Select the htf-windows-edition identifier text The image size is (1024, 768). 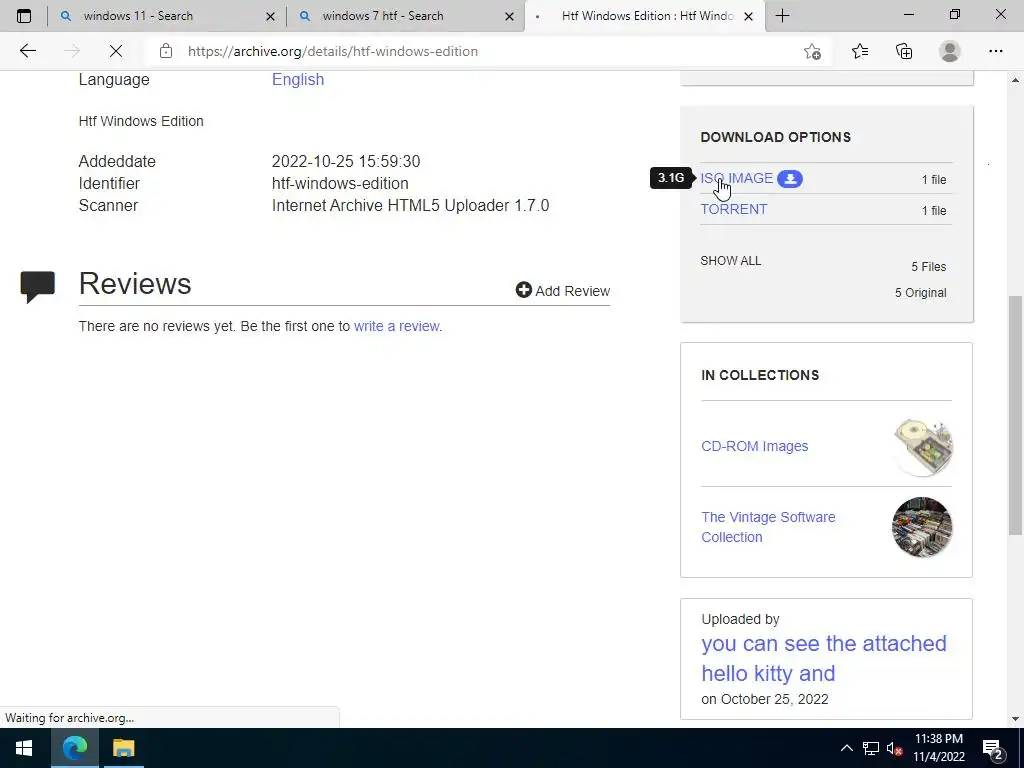(x=340, y=184)
